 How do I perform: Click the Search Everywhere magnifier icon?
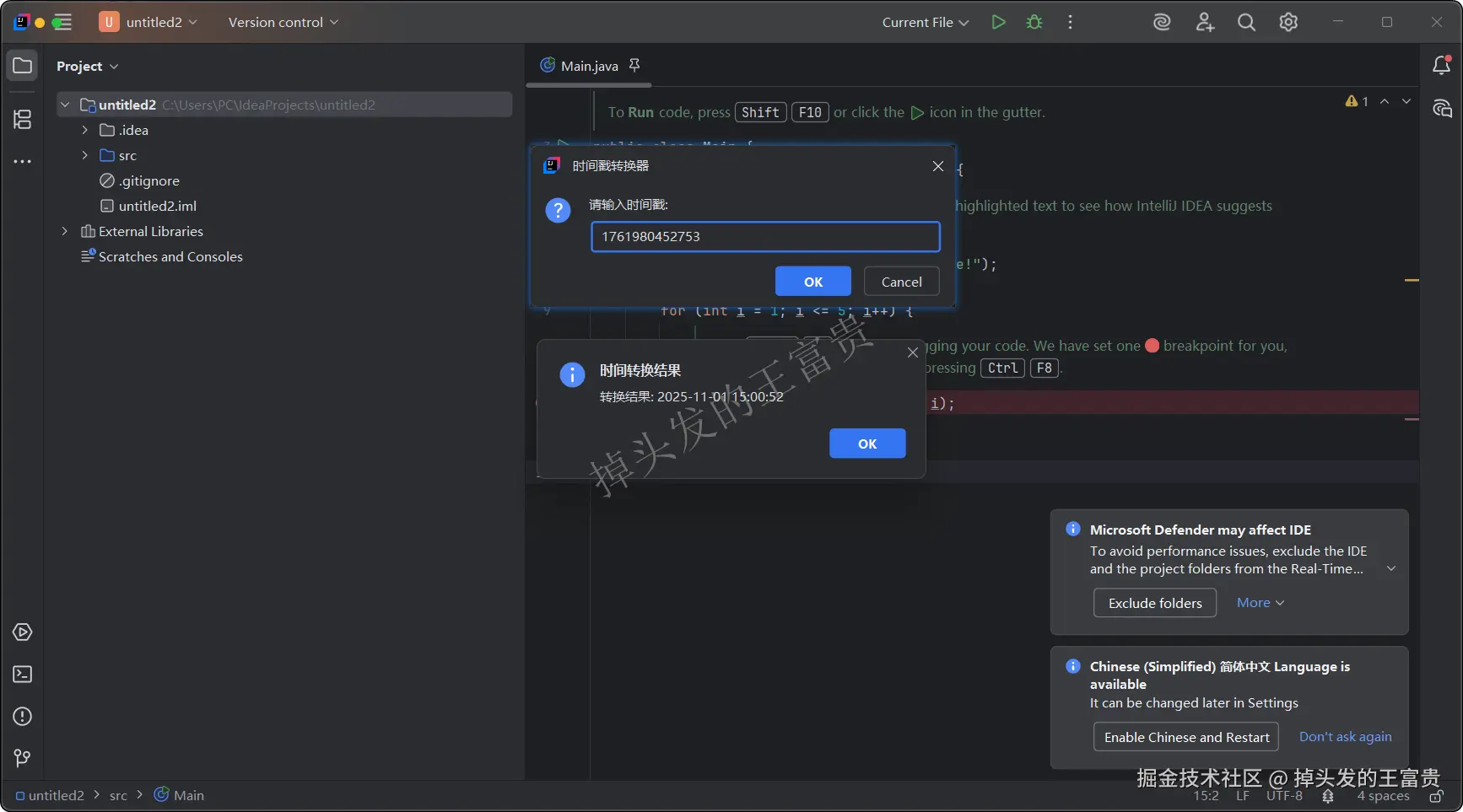(1246, 23)
